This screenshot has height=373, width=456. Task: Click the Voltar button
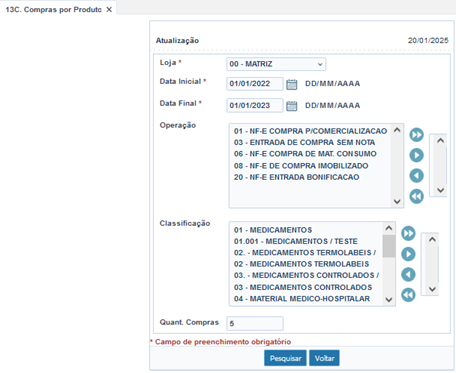coord(324,358)
